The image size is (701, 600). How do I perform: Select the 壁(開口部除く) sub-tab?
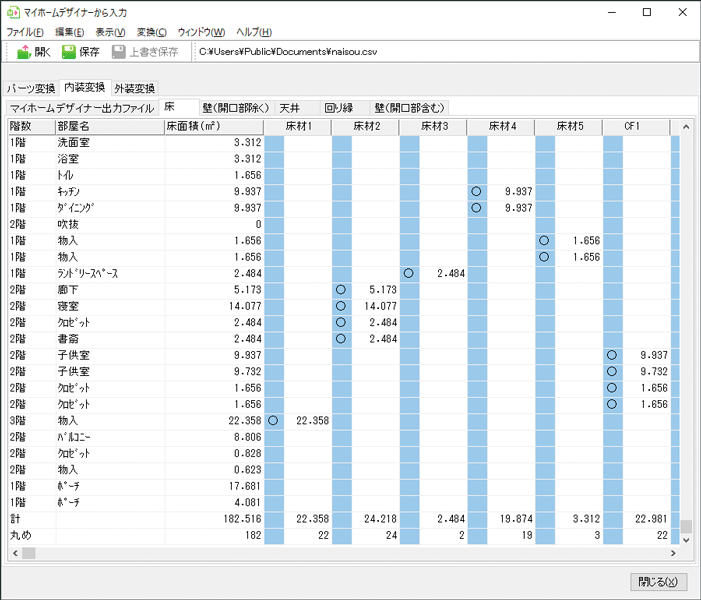tap(235, 107)
